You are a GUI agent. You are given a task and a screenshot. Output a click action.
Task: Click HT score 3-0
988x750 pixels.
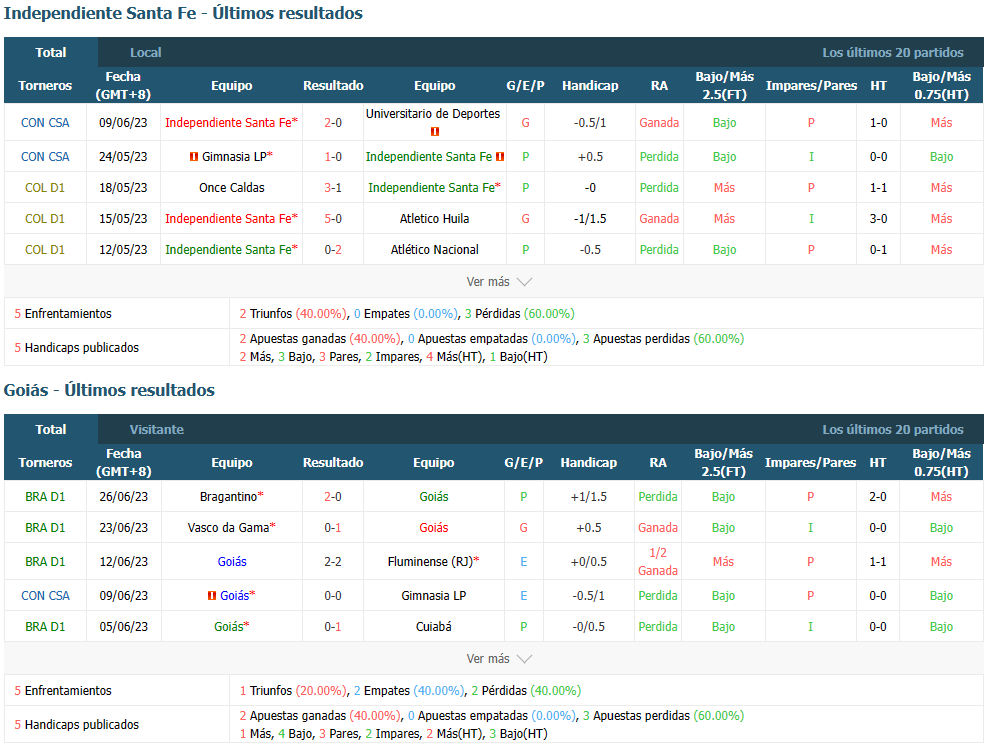878,219
